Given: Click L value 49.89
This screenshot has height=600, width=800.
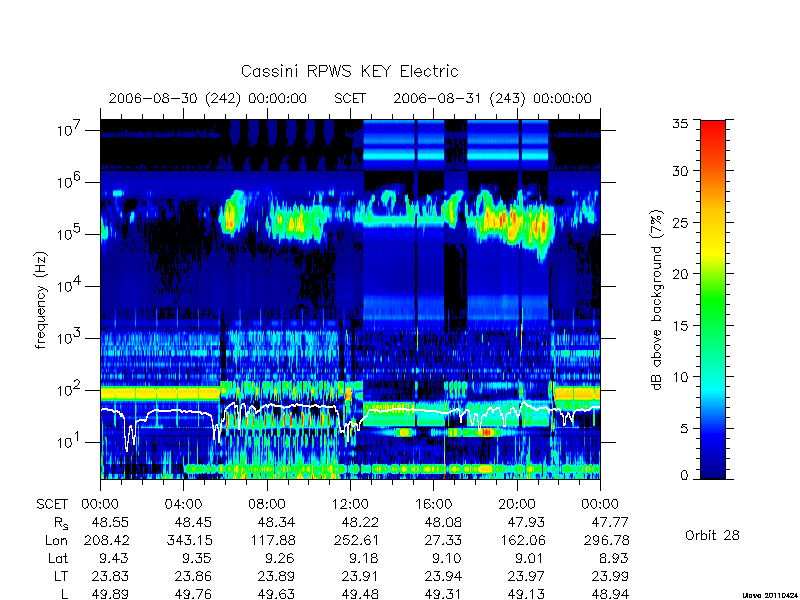Looking at the screenshot, I should [110, 594].
